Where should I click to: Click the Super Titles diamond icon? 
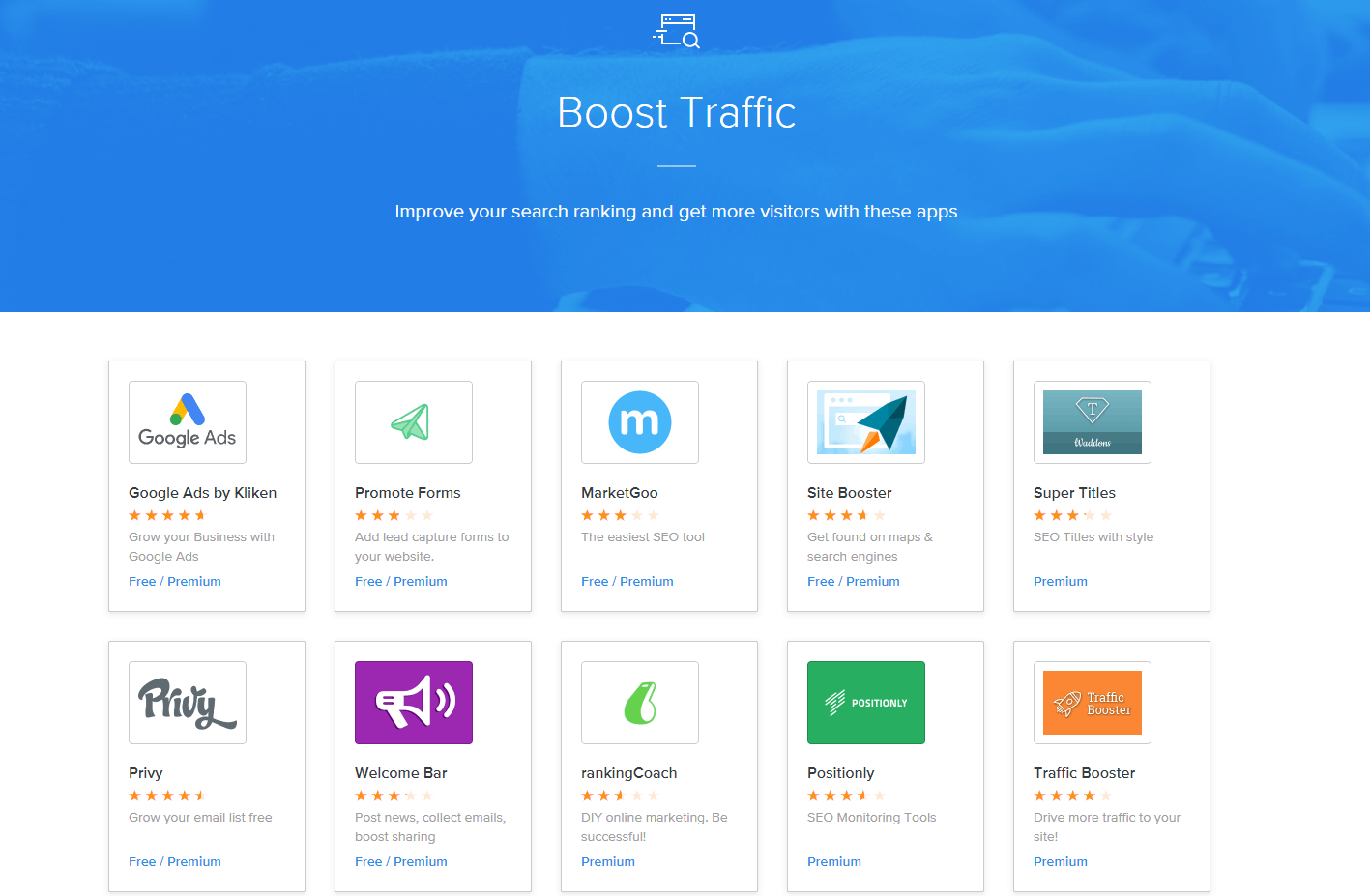[1093, 422]
